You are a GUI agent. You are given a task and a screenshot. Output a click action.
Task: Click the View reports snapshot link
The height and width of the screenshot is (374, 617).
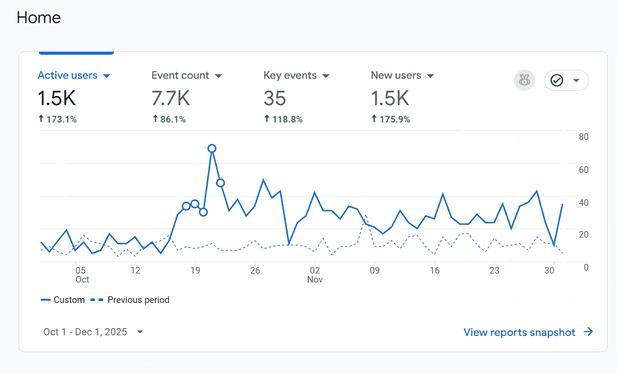[519, 332]
